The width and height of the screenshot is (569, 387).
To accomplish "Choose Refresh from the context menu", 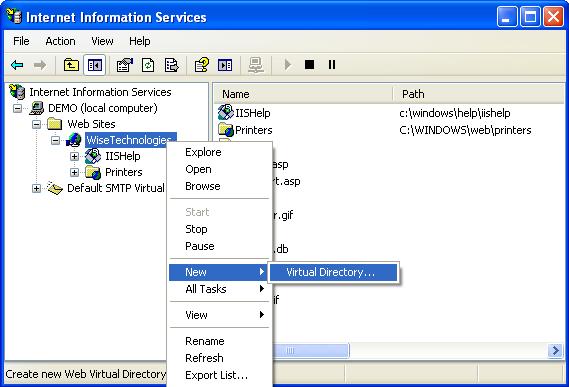I will coord(219,358).
